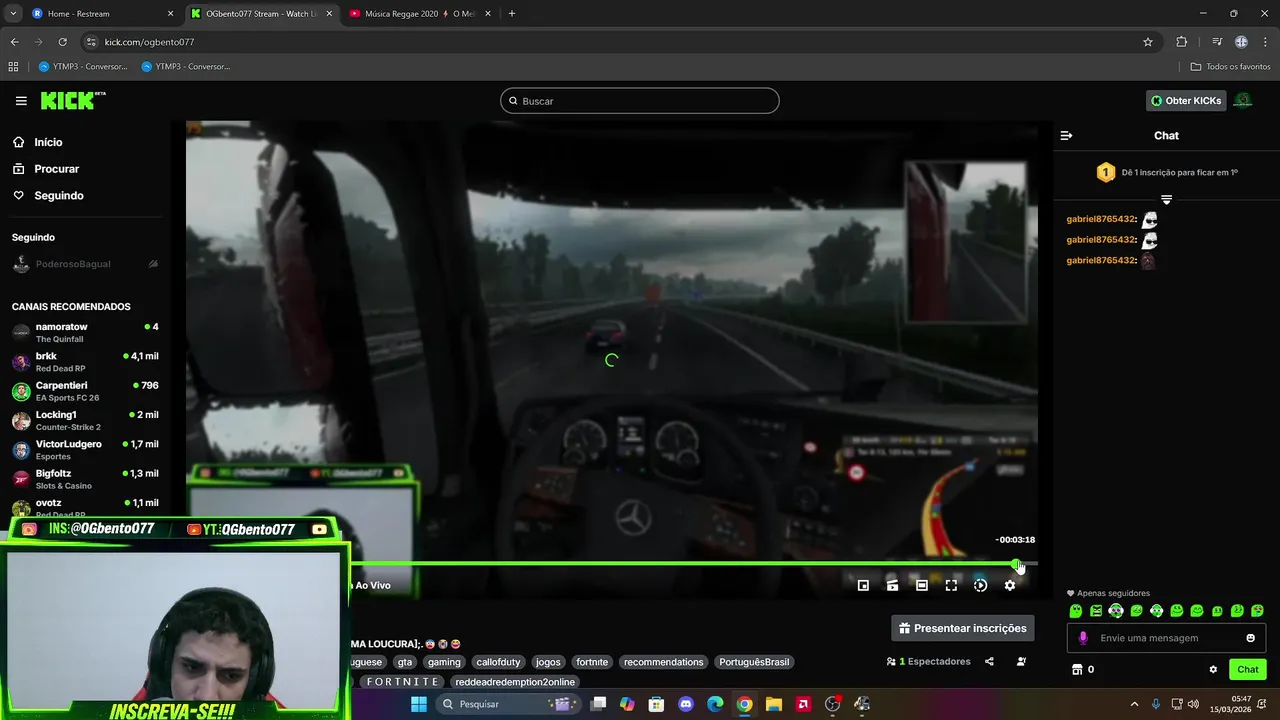Viewport: 1280px width, 720px height.
Task: Toggle theater mode in the video player
Action: [922, 586]
